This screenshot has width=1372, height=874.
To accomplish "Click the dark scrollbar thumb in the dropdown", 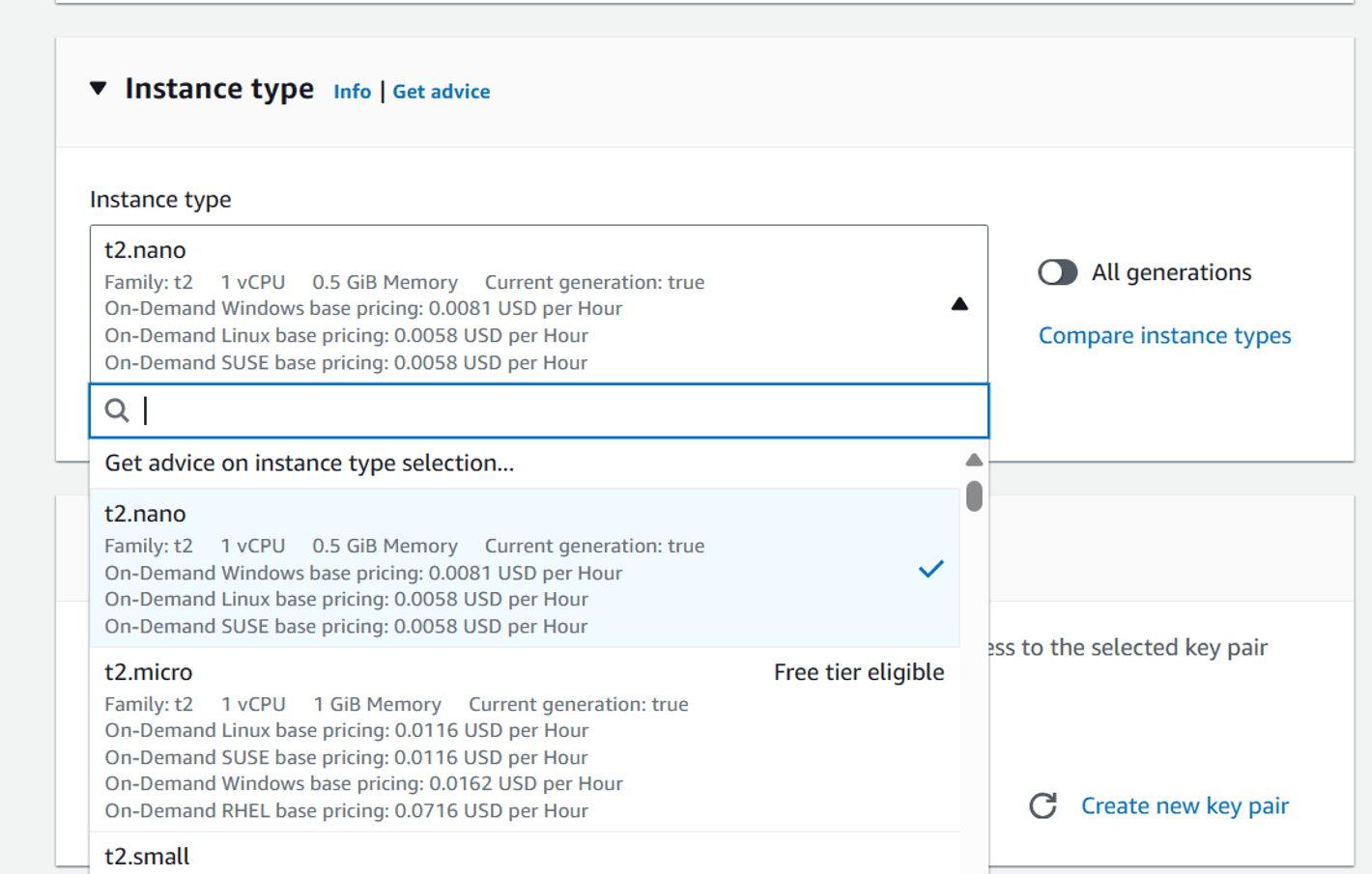I will (975, 494).
